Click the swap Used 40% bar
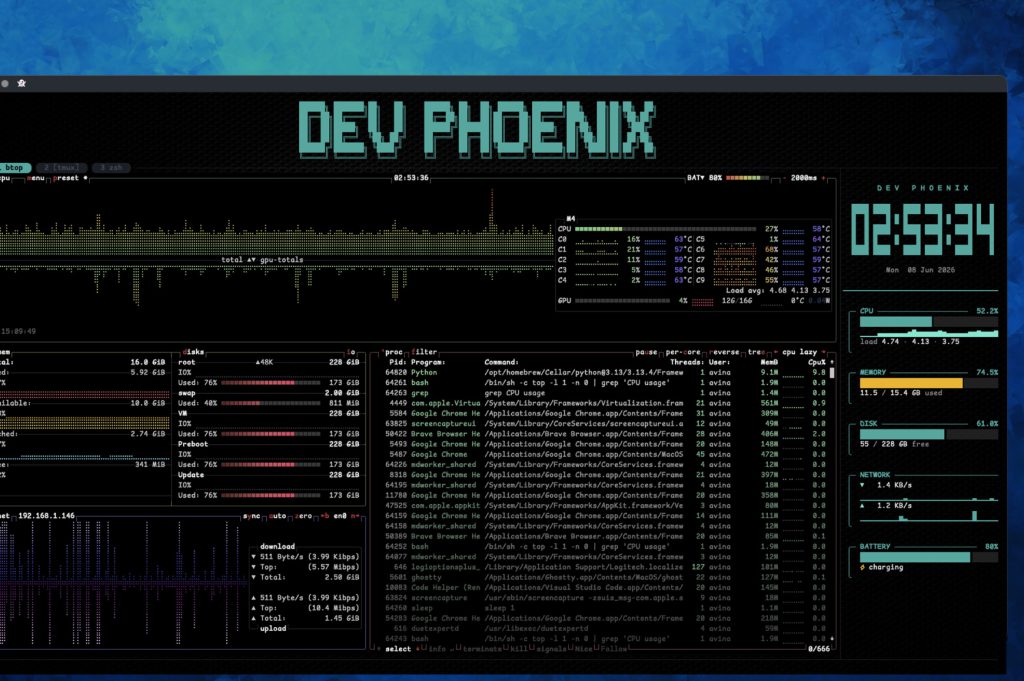Screen dimensions: 1024x681 pos(270,403)
